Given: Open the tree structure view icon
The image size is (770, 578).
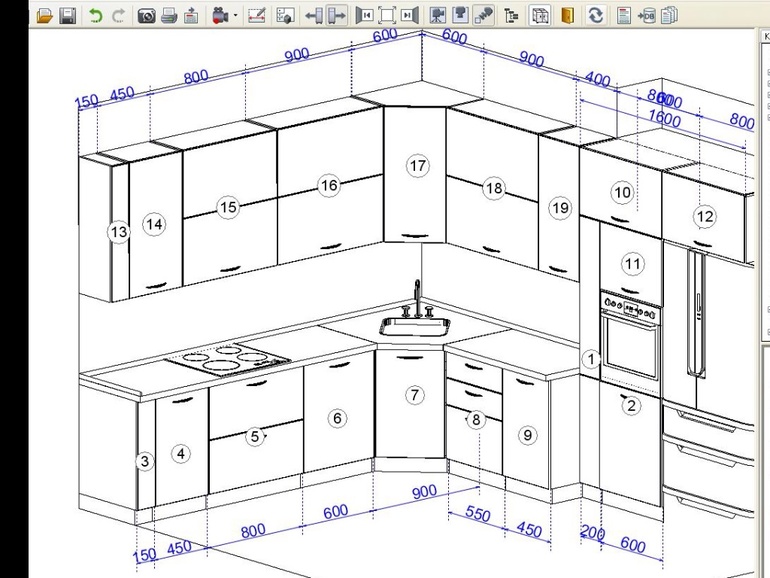Looking at the screenshot, I should (512, 15).
